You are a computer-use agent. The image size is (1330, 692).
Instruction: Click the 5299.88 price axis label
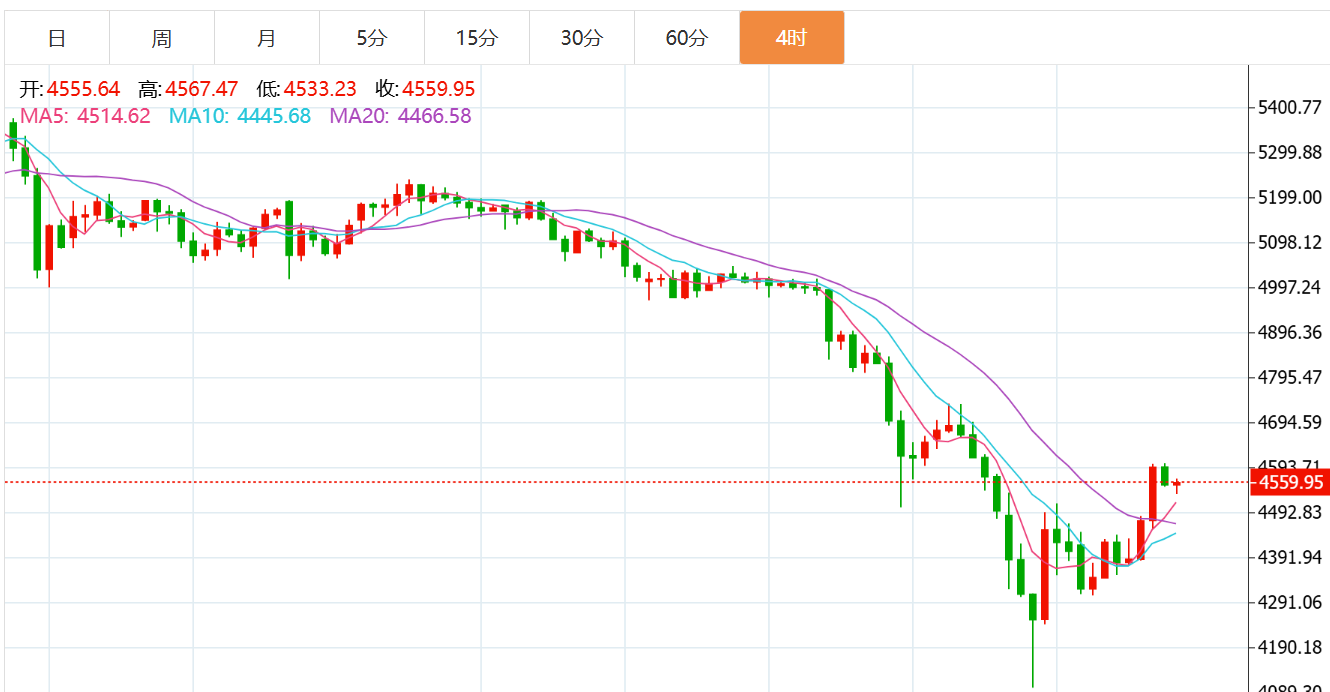pos(1291,152)
